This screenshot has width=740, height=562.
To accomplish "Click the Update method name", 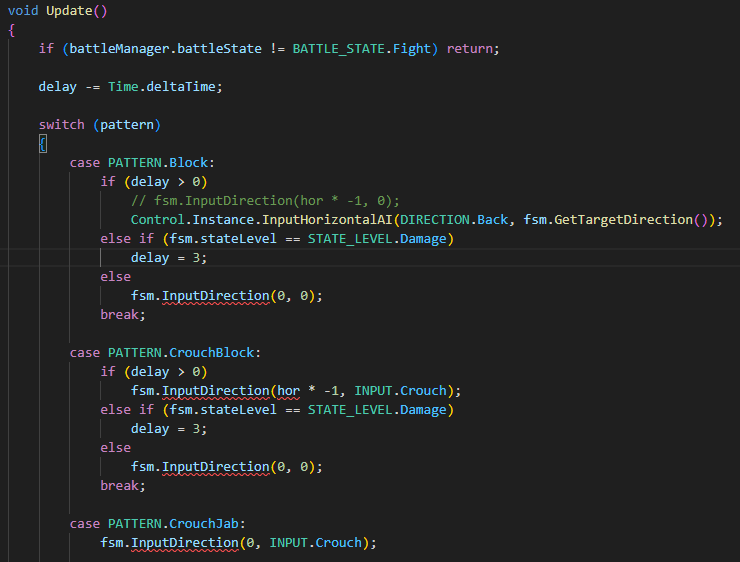I will point(72,10).
